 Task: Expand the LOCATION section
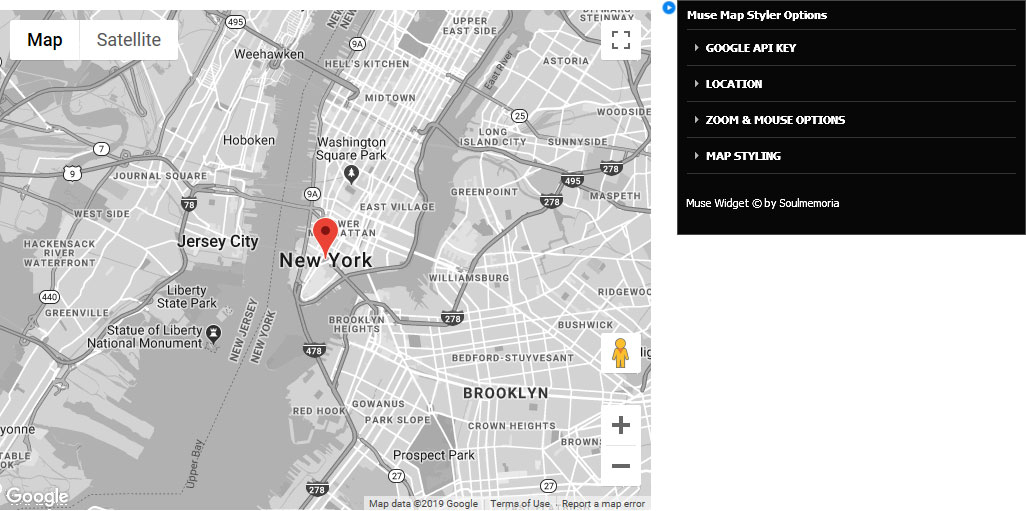pos(851,84)
